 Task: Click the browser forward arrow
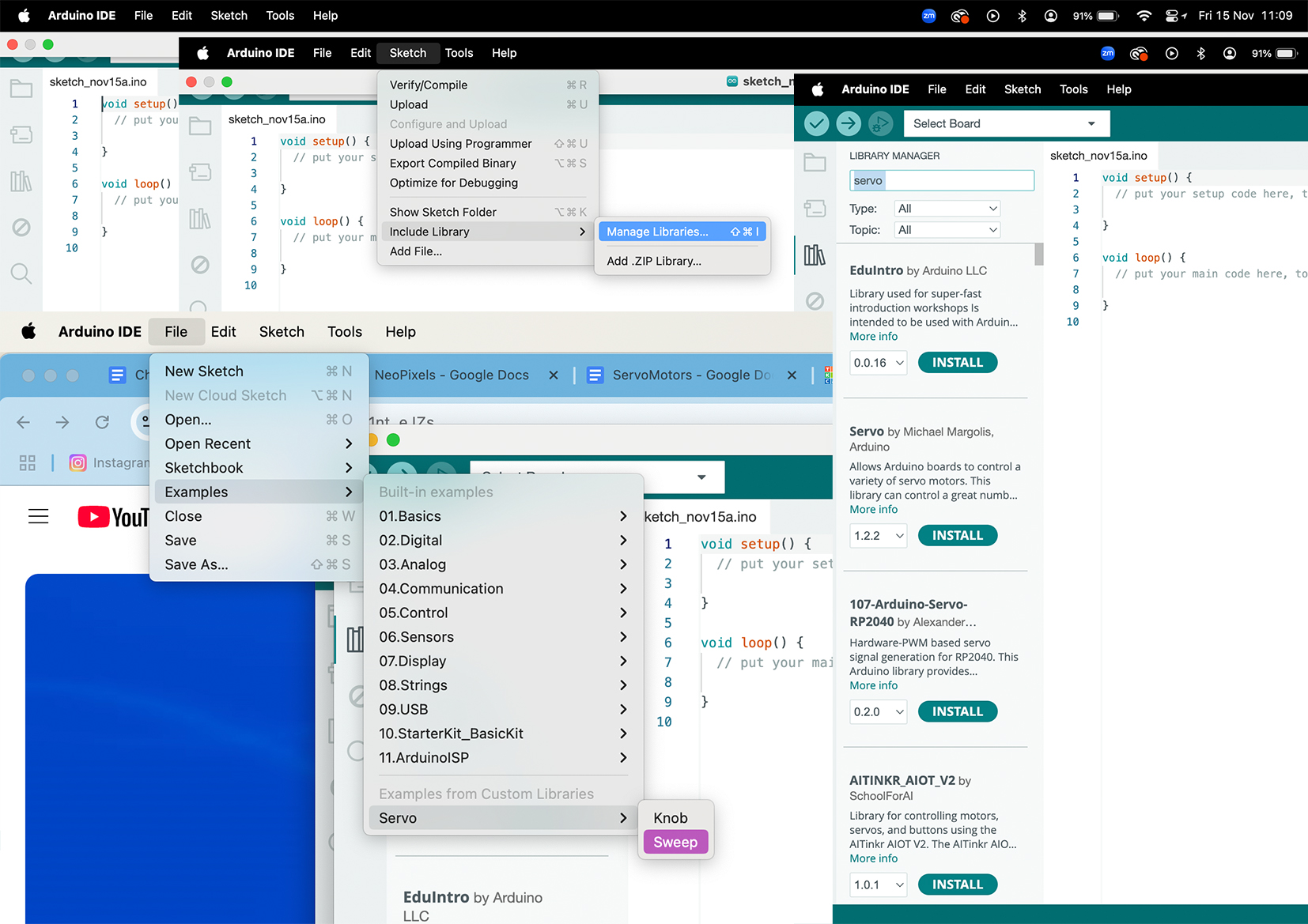click(62, 422)
